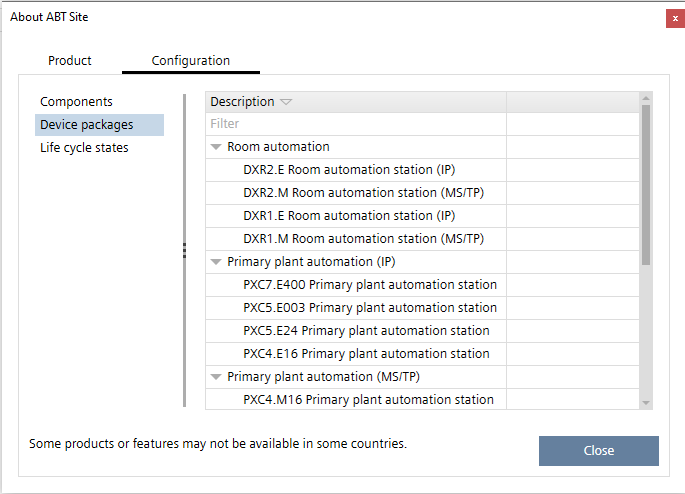
Task: Select PXC7.E400 Primary plant automation station
Action: [x=369, y=285]
